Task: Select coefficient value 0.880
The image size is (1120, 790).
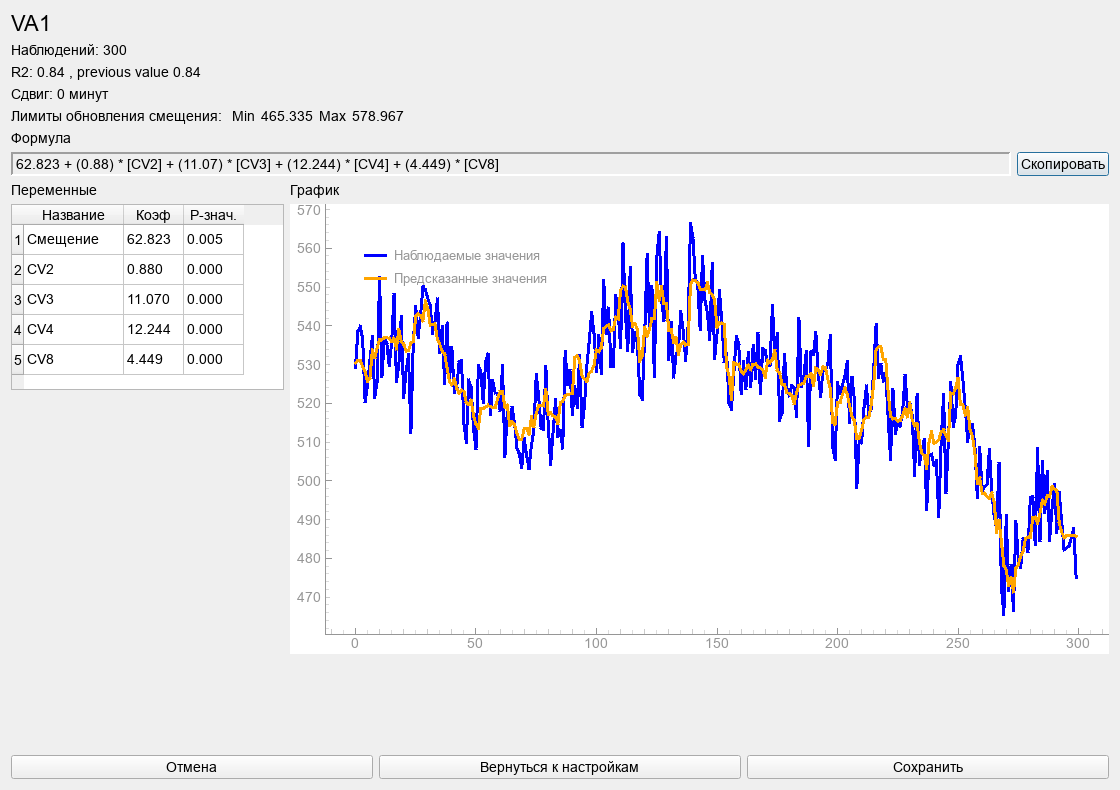Action: (x=154, y=269)
